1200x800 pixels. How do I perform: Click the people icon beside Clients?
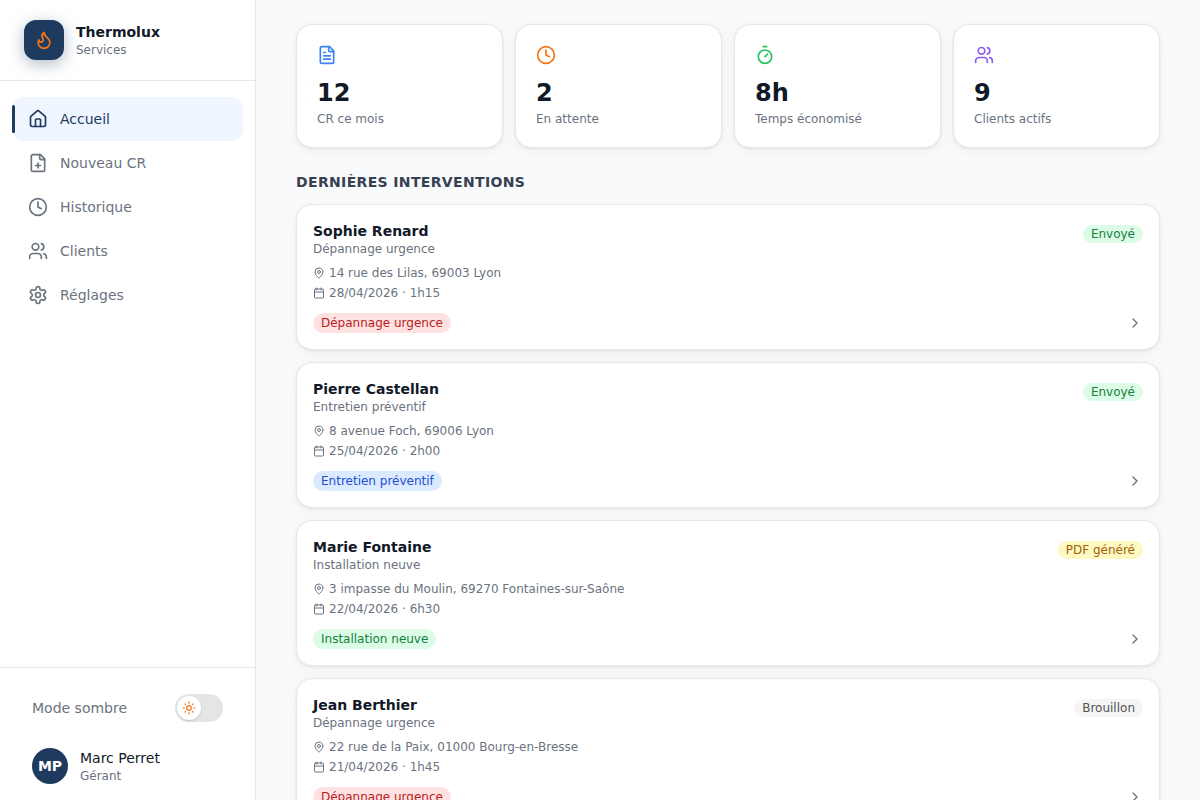[38, 251]
